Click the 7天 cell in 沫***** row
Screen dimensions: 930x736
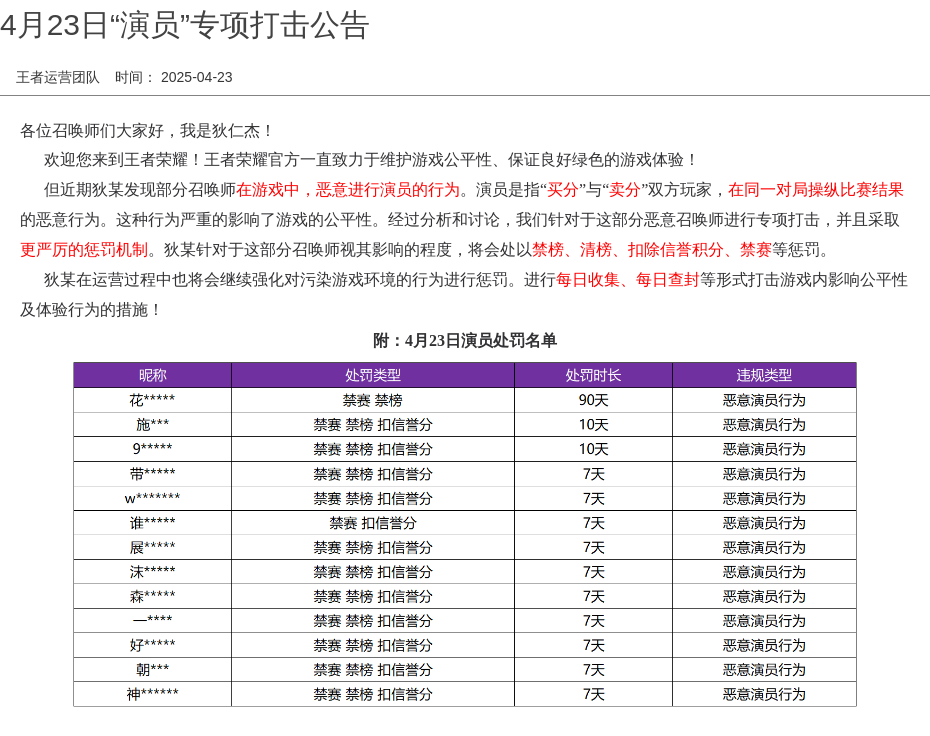pos(593,572)
